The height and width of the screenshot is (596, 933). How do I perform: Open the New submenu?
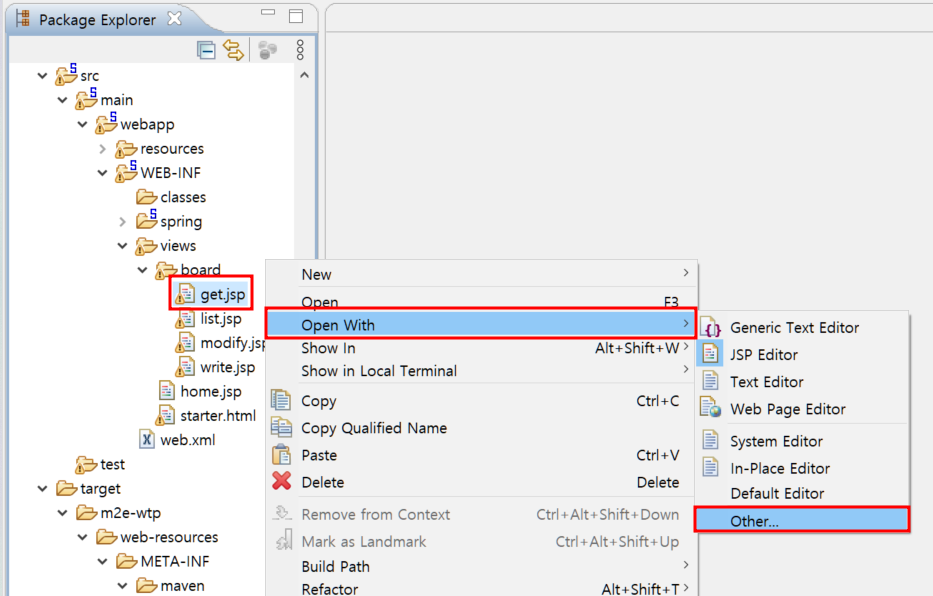pos(481,274)
